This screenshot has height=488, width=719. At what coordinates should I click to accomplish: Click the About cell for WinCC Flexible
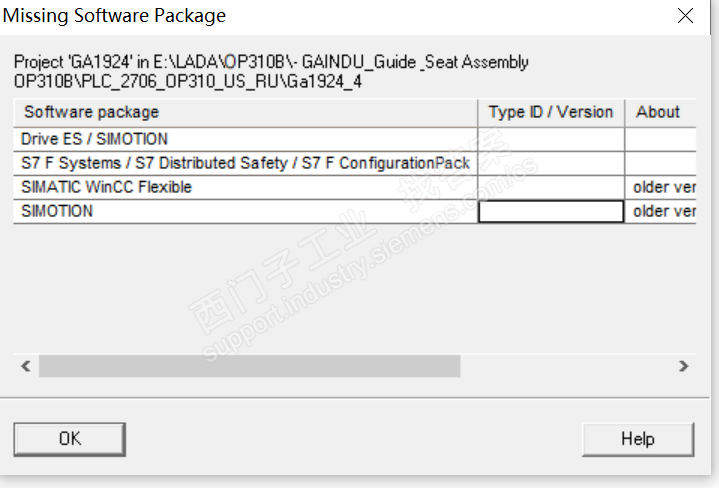click(x=662, y=187)
